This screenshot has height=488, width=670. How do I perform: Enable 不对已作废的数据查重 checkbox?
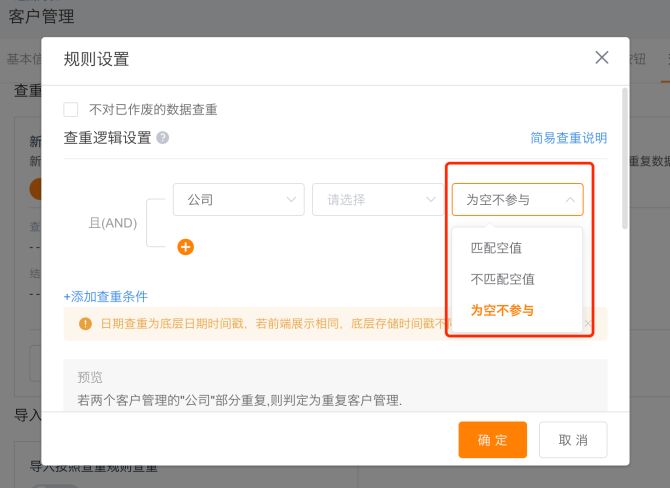[x=71, y=110]
